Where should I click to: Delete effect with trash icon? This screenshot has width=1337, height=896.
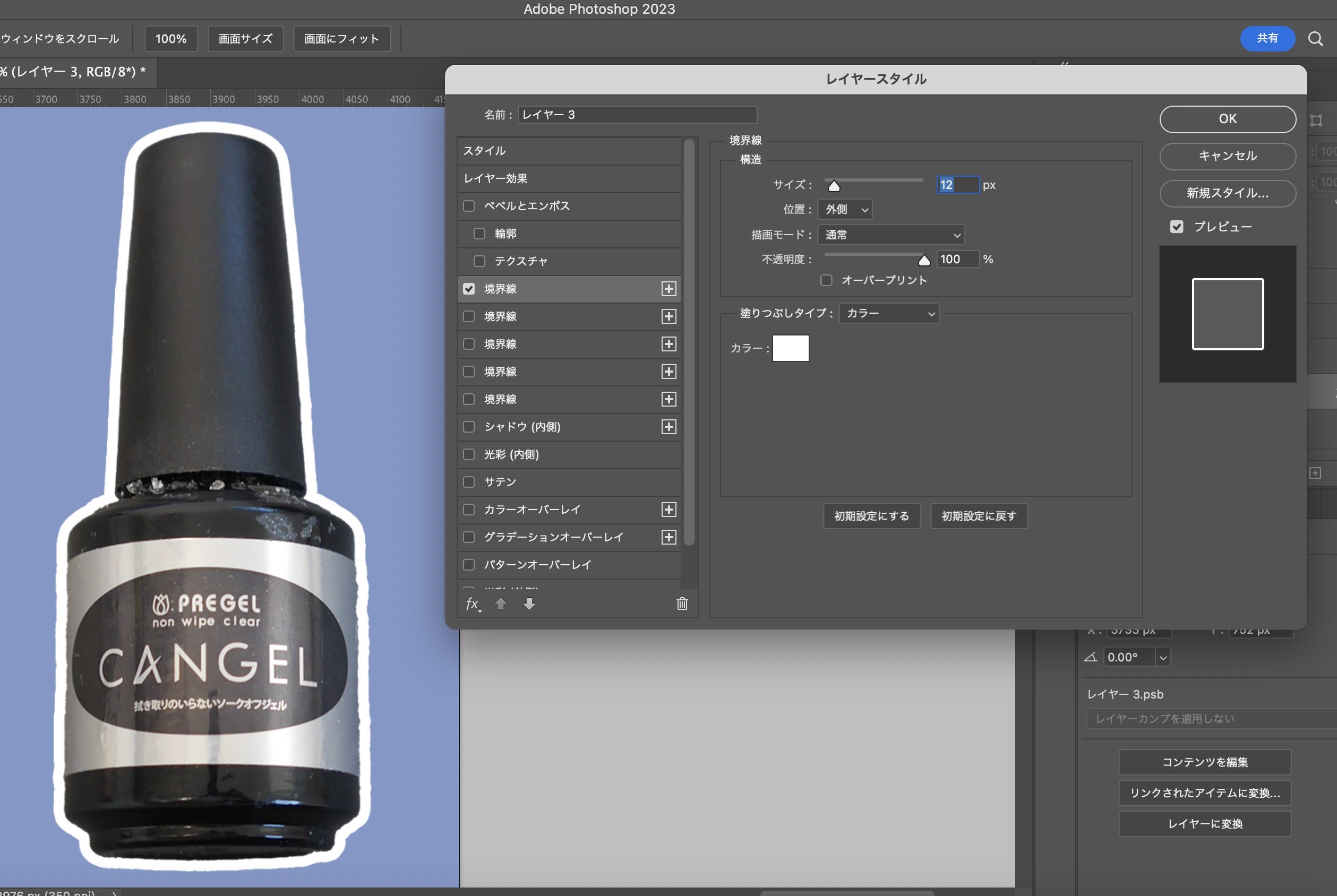pyautogui.click(x=682, y=604)
